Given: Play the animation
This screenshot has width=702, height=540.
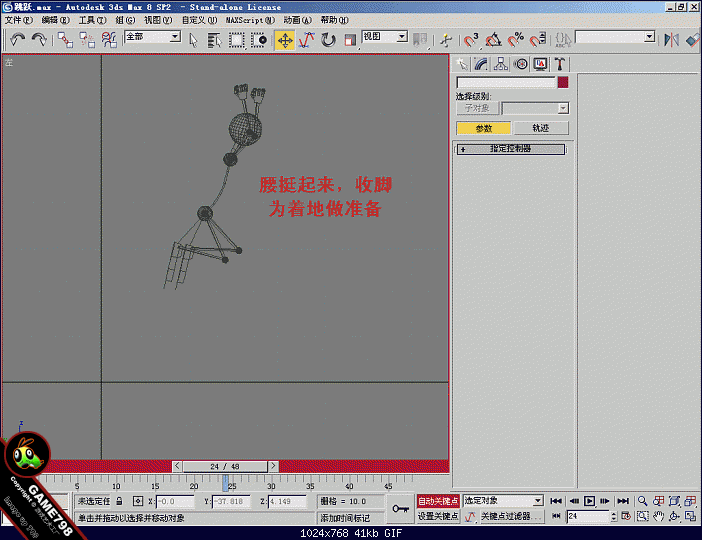Looking at the screenshot, I should coord(590,501).
